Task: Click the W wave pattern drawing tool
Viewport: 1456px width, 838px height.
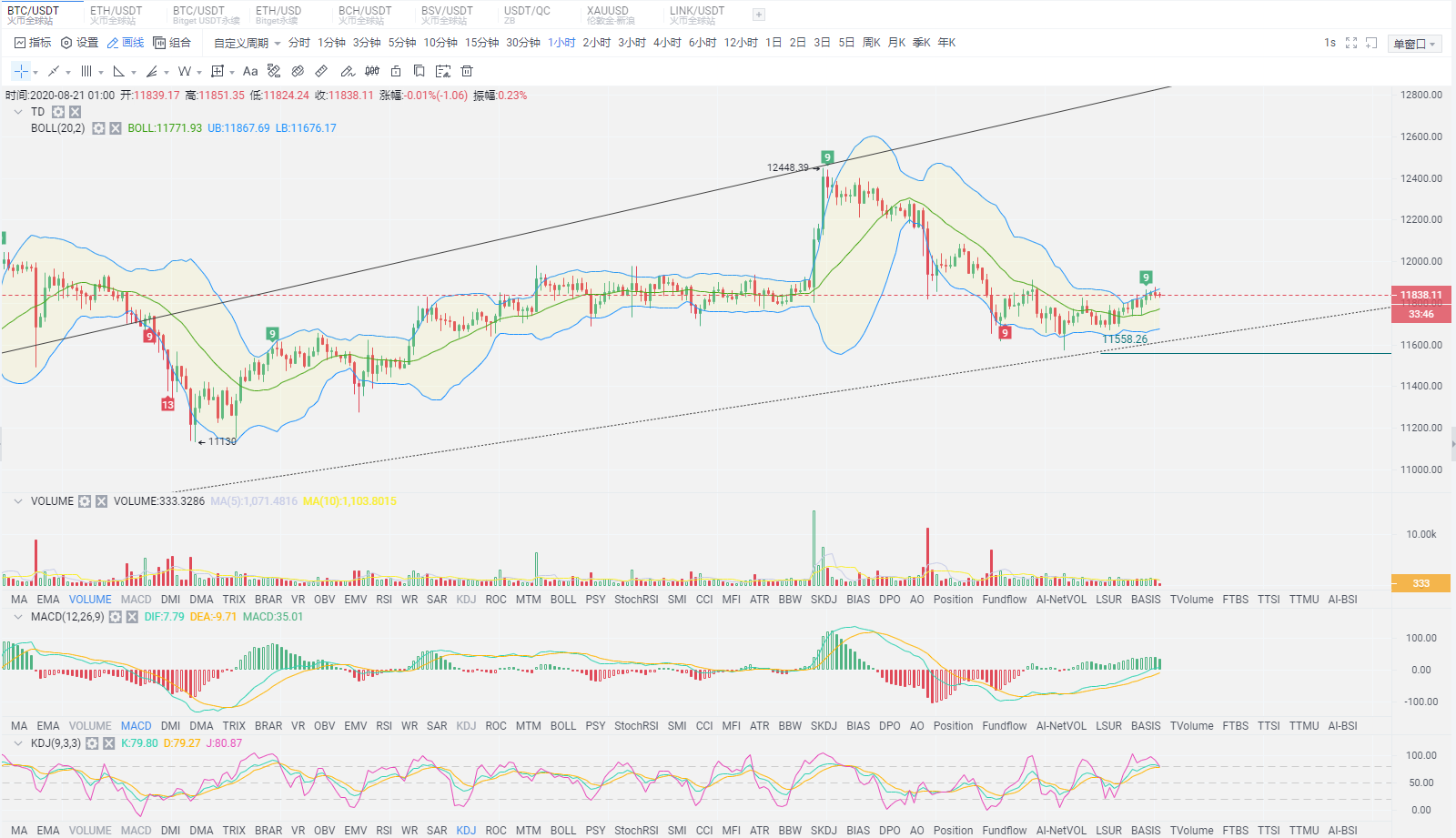Action: click(185, 71)
